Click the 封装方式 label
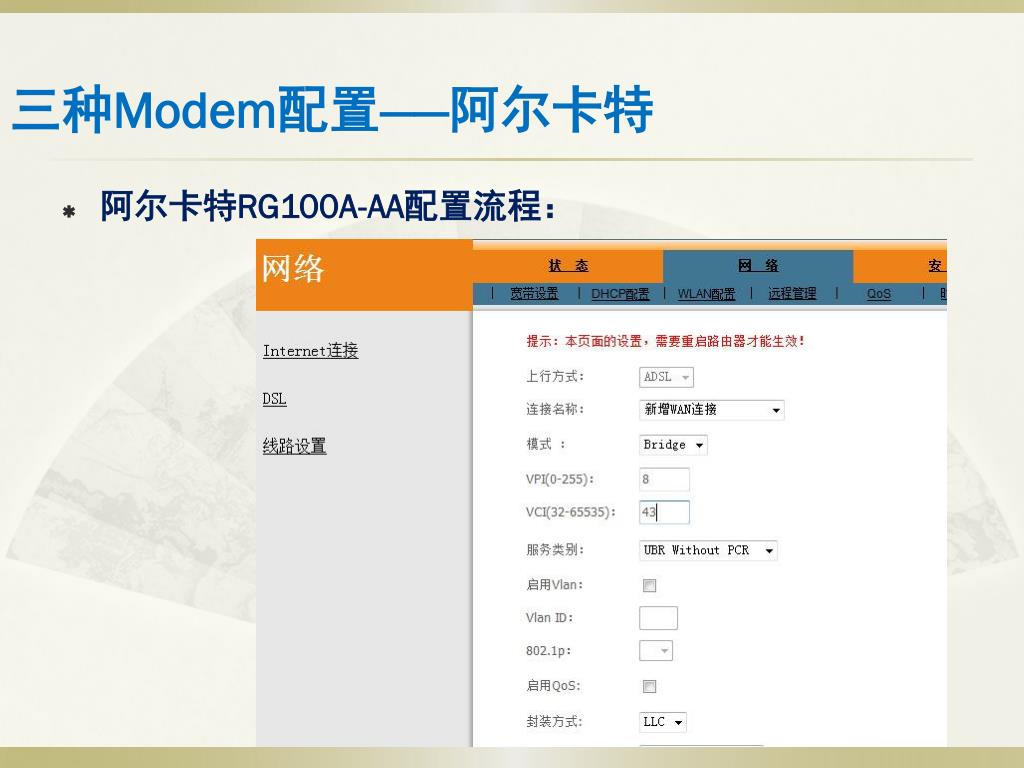 tap(554, 722)
